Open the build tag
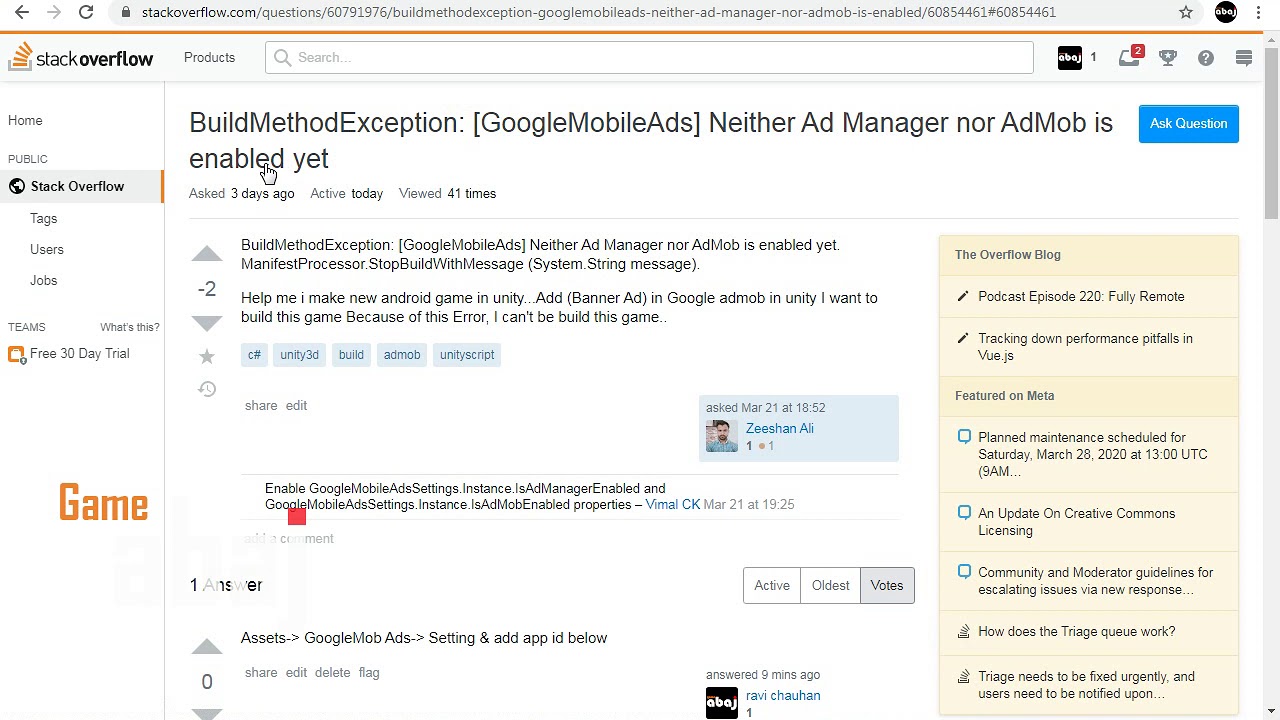This screenshot has height=720, width=1280. [x=351, y=354]
